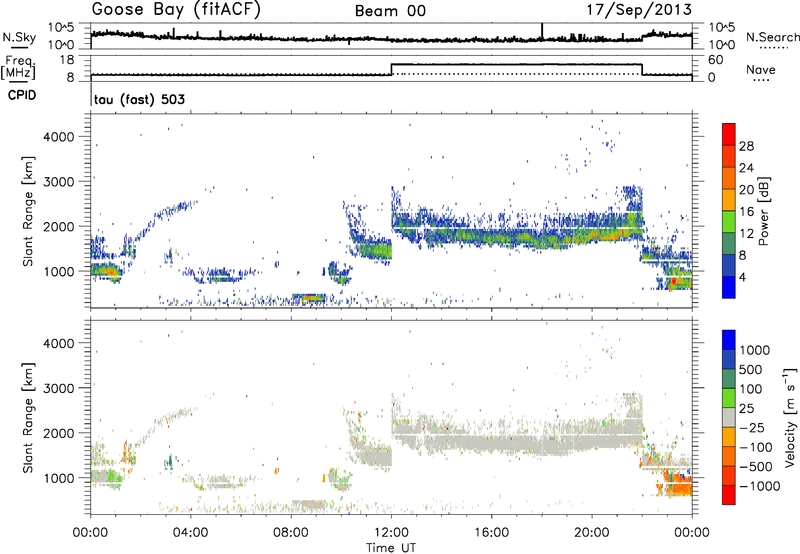Click 'Slant Range [km]' beside the power panel
The height and width of the screenshot is (554, 800).
click(28, 211)
